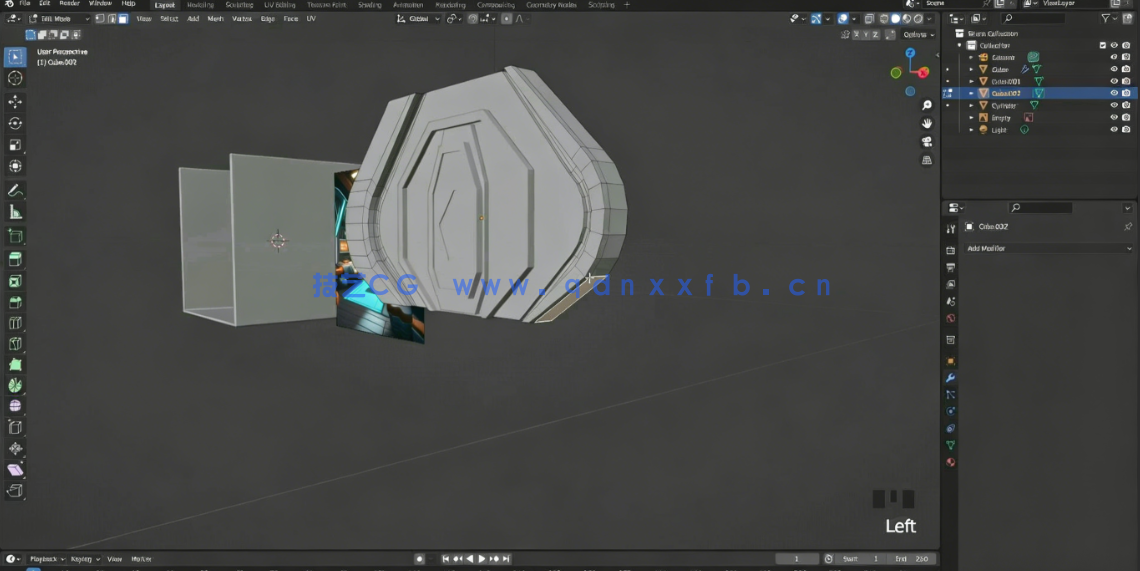
Task: Open the Object Data green triangle tab
Action: pos(950,445)
